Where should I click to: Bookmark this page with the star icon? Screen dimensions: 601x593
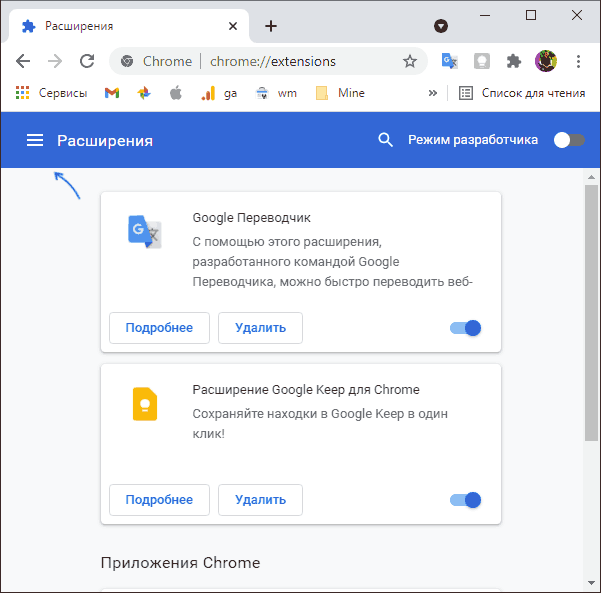(x=410, y=61)
